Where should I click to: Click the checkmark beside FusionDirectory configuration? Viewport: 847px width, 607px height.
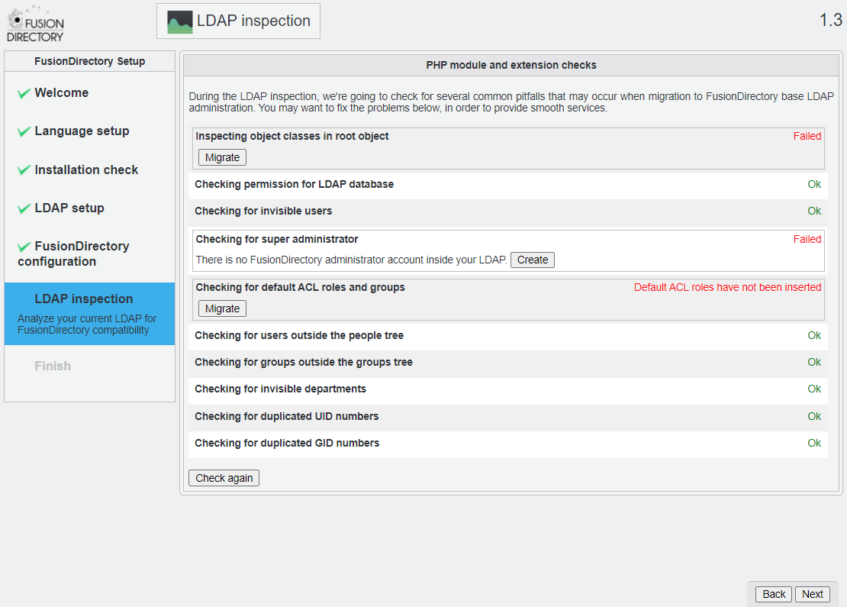24,247
